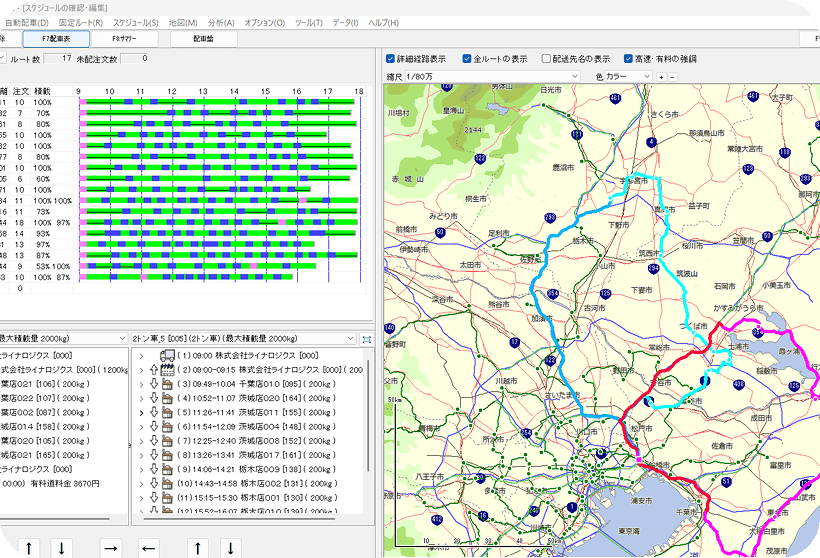The image size is (820, 558).
Task: Click the unload arrow icon for 茨城店004
Action: (x=154, y=427)
